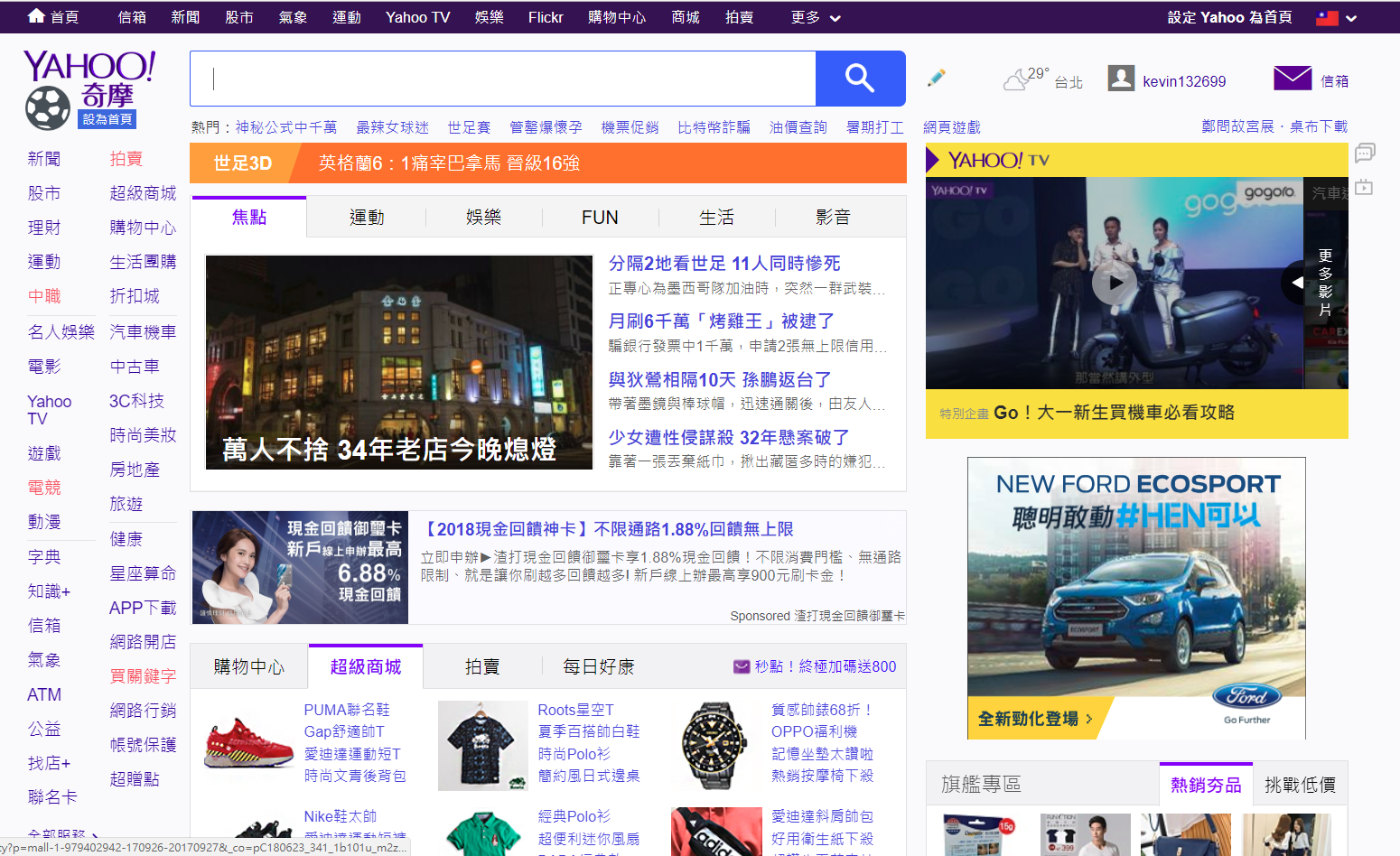Play the Yahoo TV video

[1115, 283]
